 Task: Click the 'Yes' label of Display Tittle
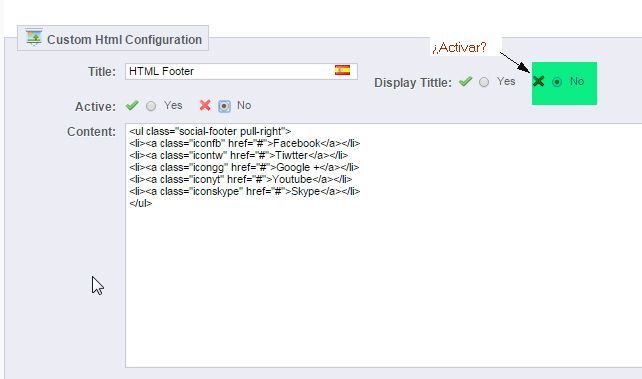click(506, 81)
